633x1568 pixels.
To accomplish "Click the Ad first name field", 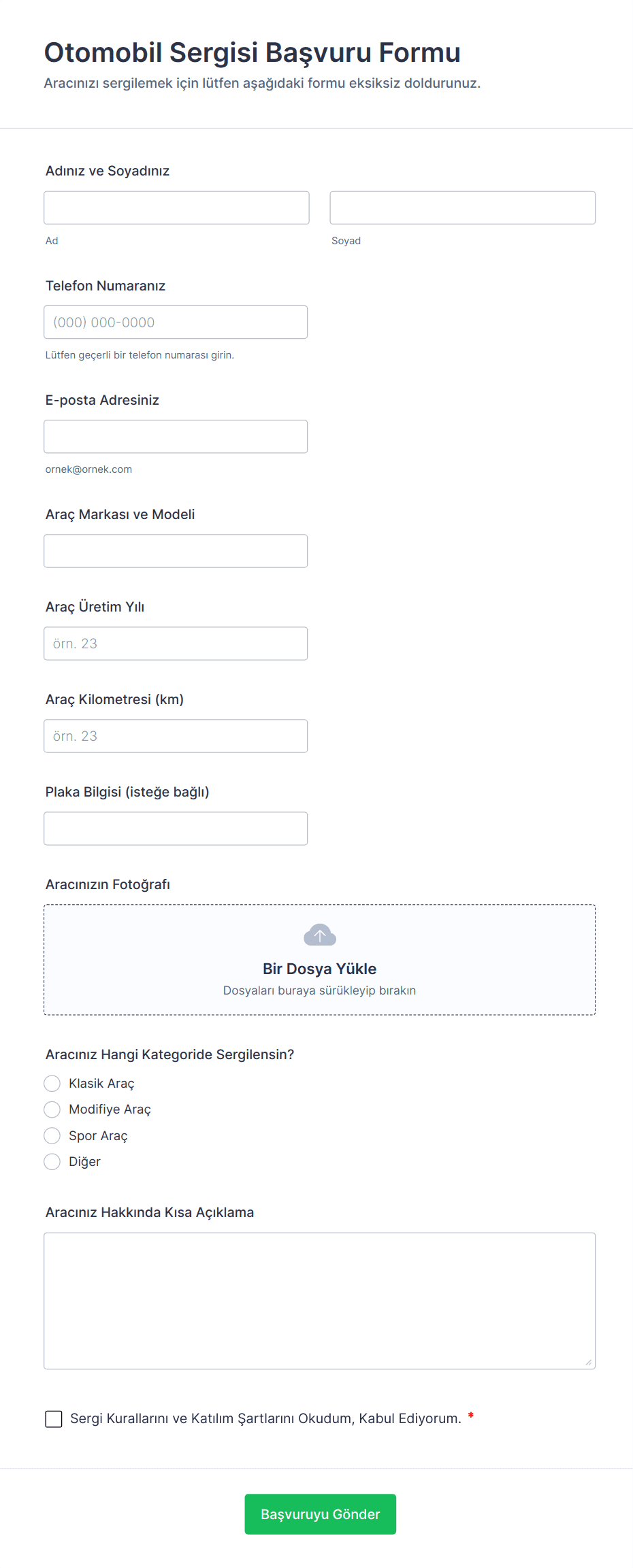I will pyautogui.click(x=176, y=207).
